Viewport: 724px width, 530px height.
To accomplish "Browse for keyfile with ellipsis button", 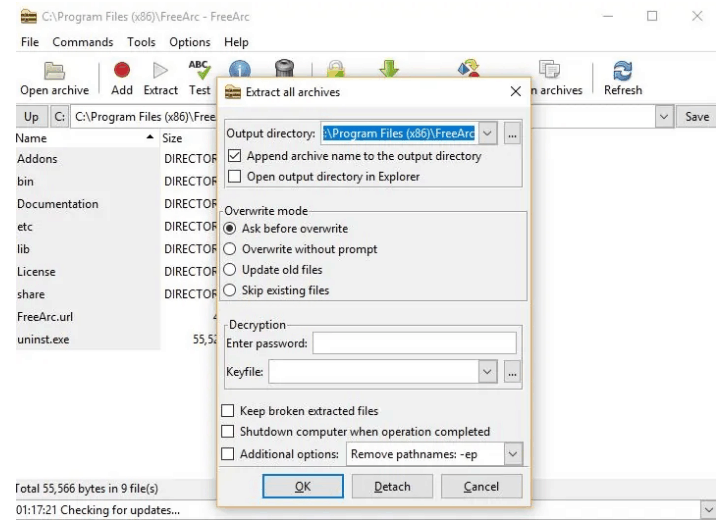I will tap(513, 373).
